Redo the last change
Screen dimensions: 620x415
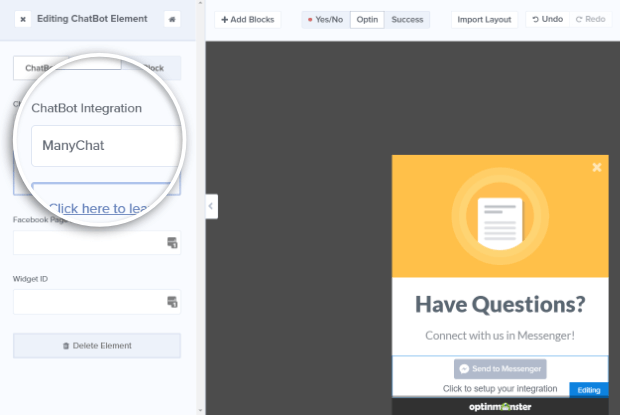[590, 19]
